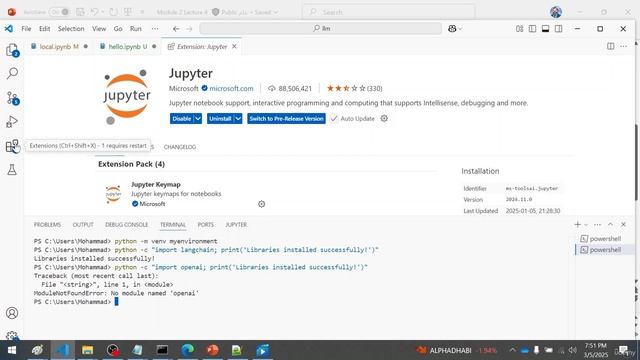Open PowerPoint from the taskbar
The width and height of the screenshot is (640, 360).
[213, 350]
